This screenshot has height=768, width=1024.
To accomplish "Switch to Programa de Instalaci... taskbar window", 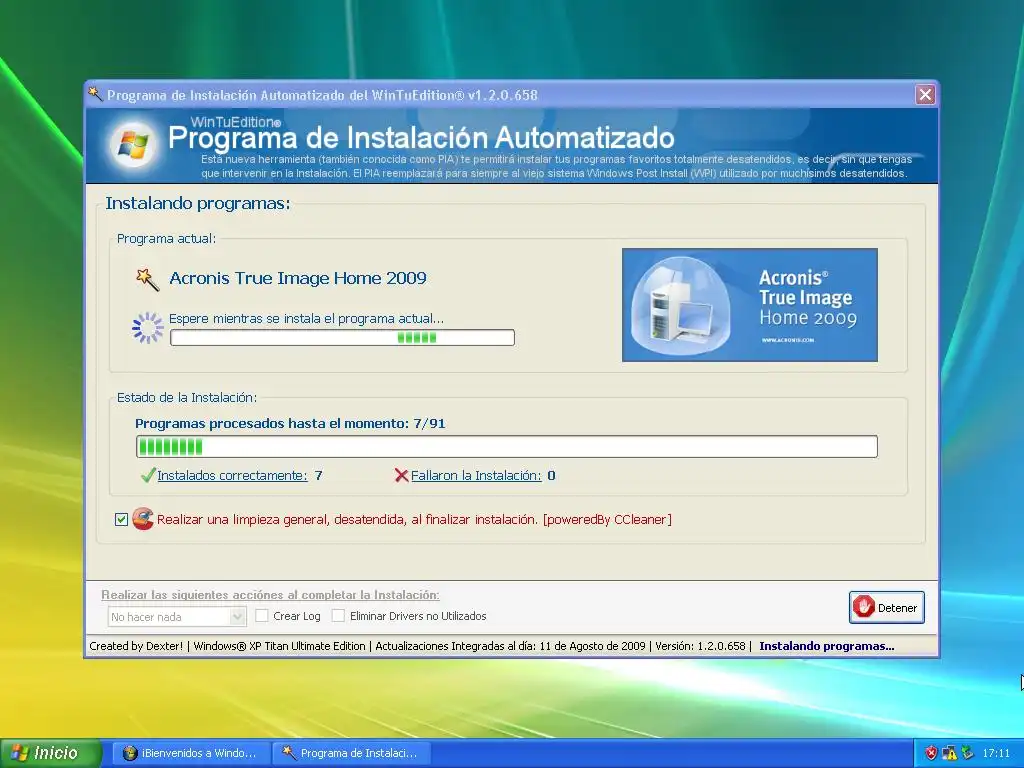I will [x=350, y=753].
